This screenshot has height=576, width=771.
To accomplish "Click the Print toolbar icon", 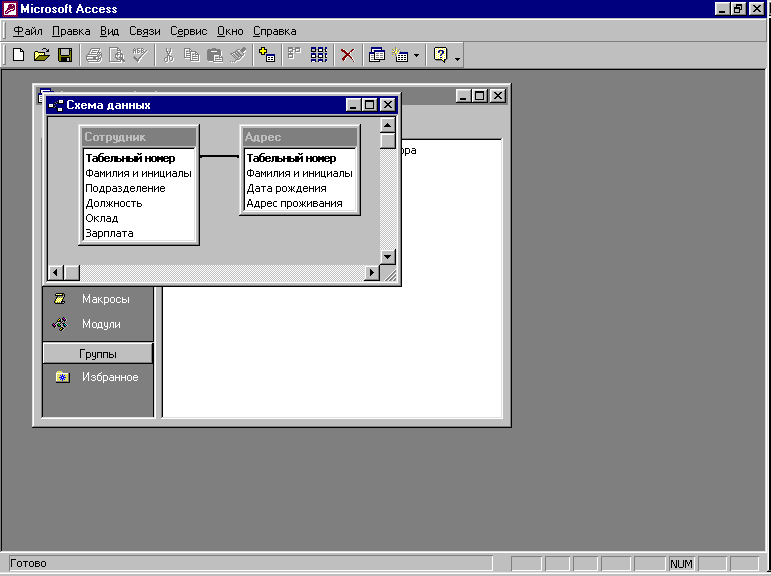I will [x=93, y=55].
